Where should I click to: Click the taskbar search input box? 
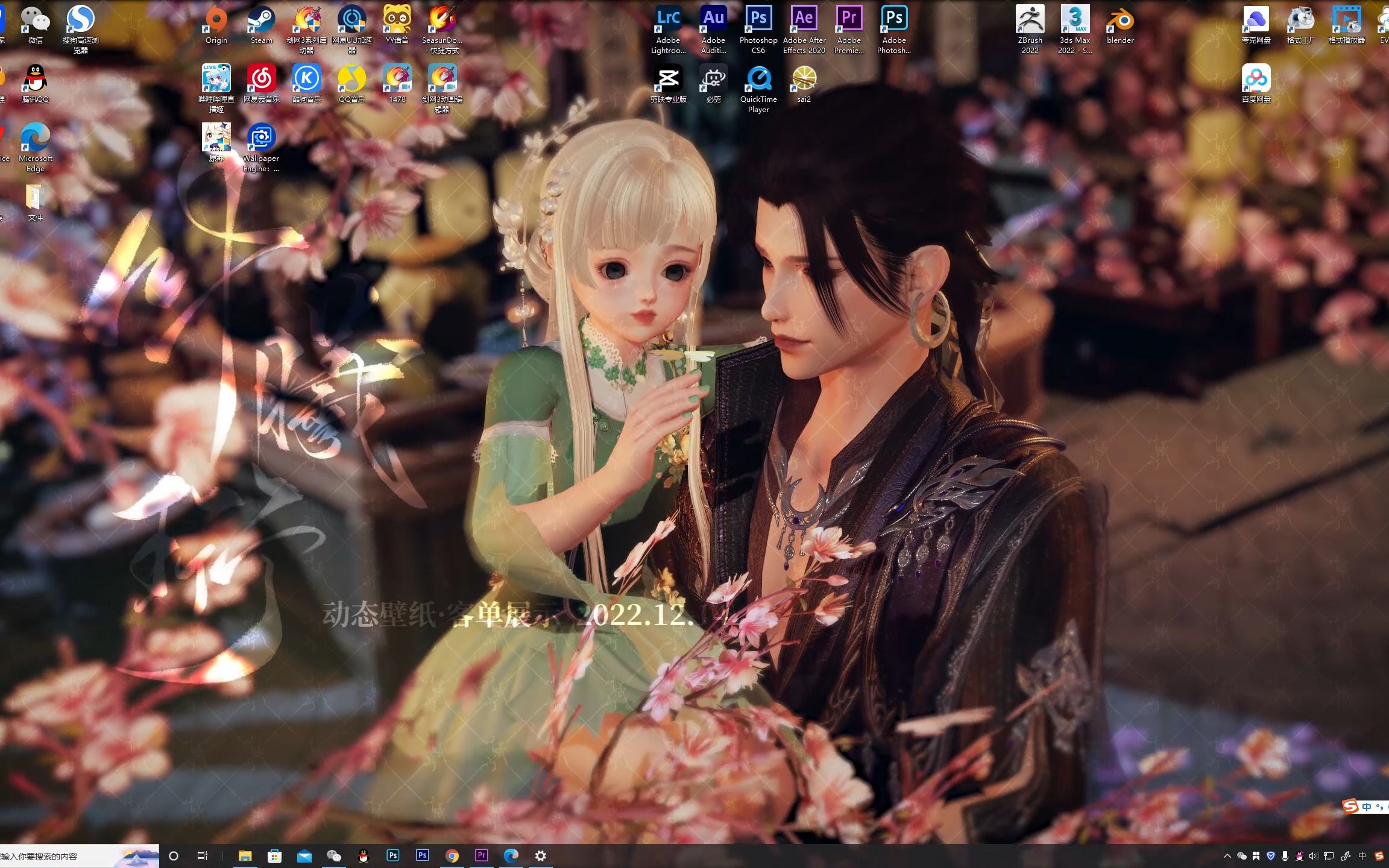79,856
